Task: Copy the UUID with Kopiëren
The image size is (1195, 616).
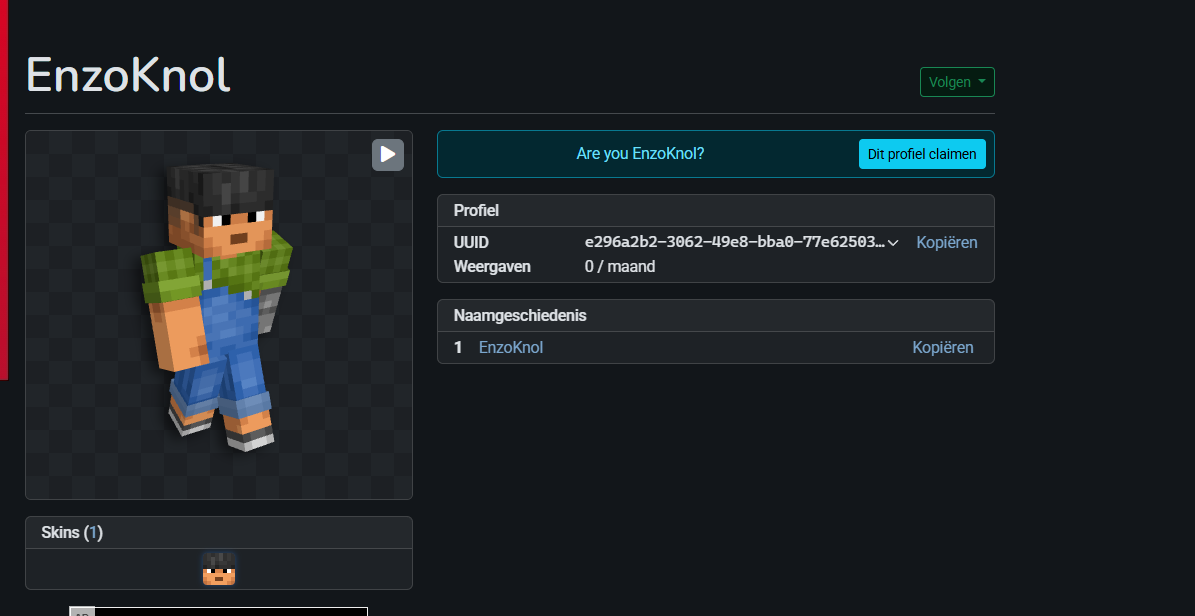Action: pos(946,243)
